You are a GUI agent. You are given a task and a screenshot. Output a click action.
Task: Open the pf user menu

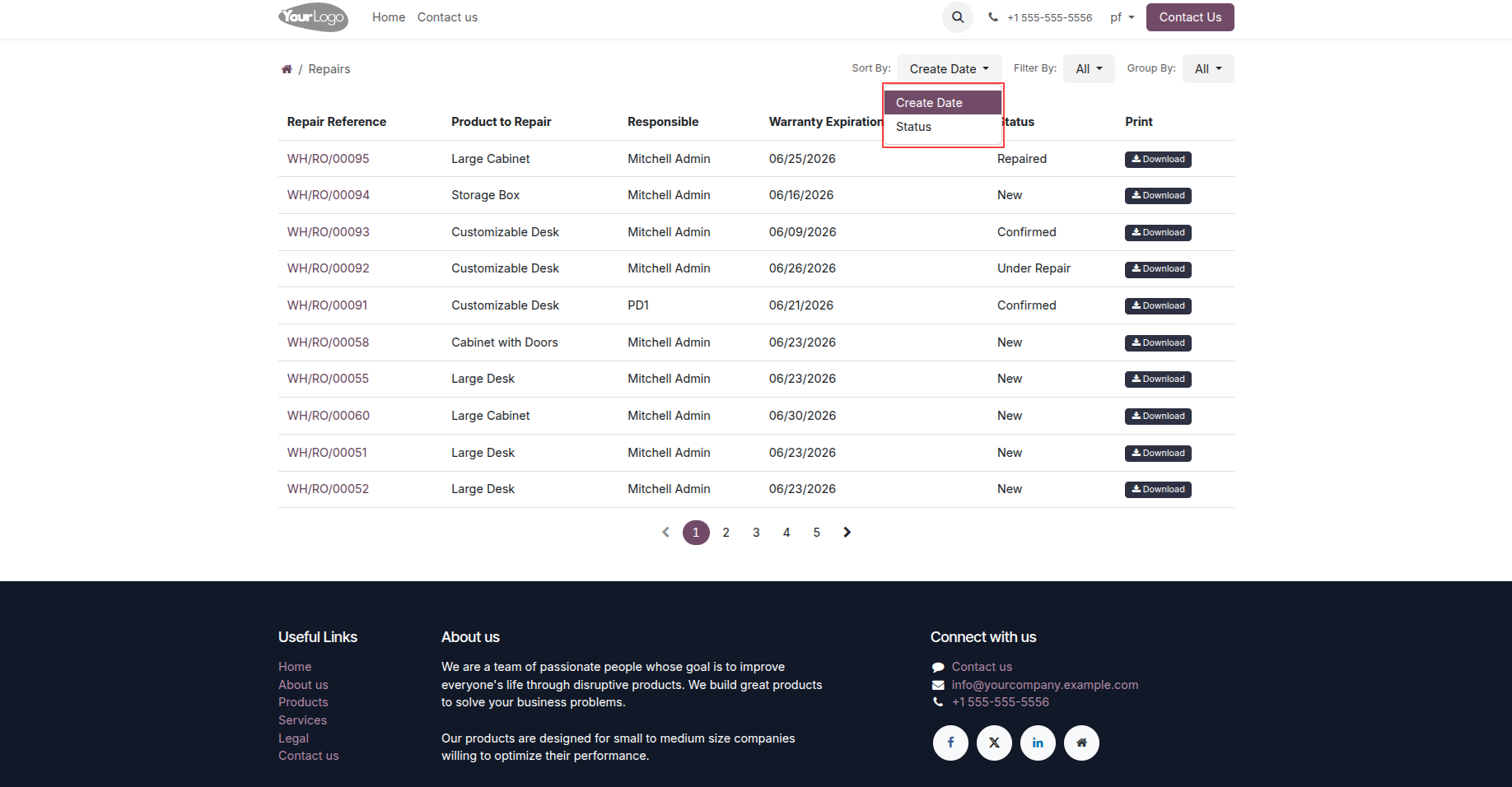(1122, 17)
